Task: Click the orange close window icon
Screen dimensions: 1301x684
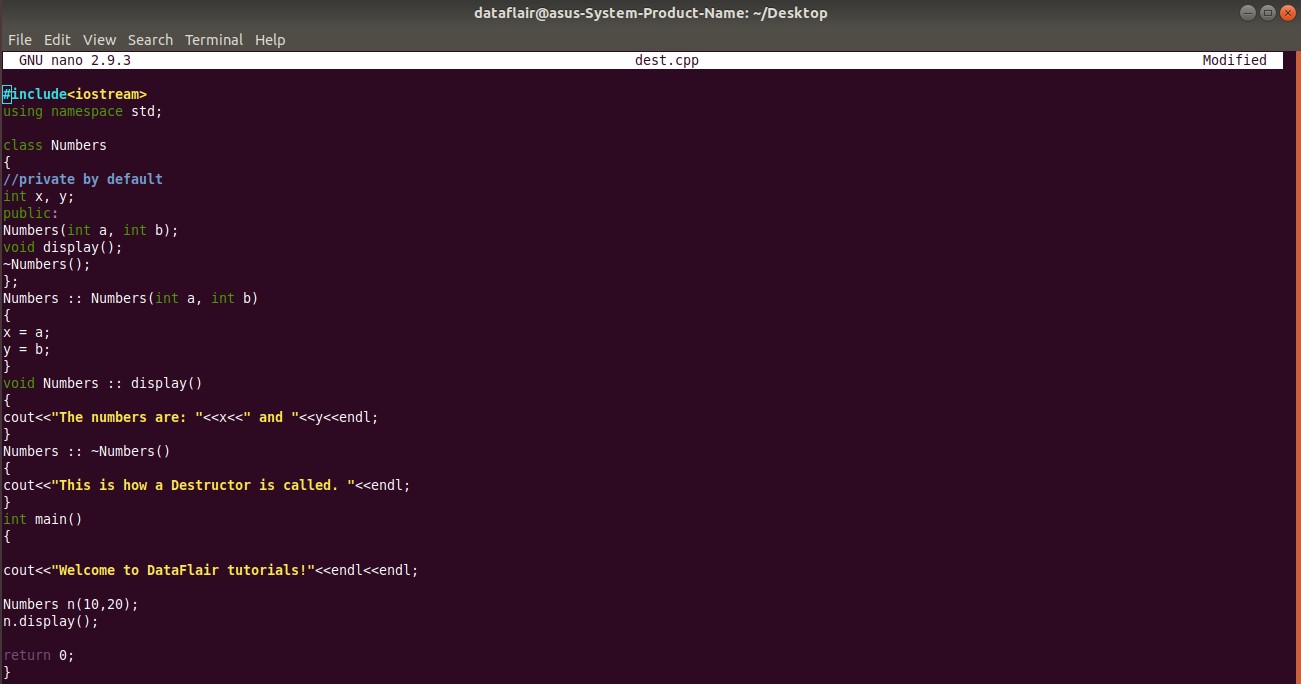Action: (1287, 12)
